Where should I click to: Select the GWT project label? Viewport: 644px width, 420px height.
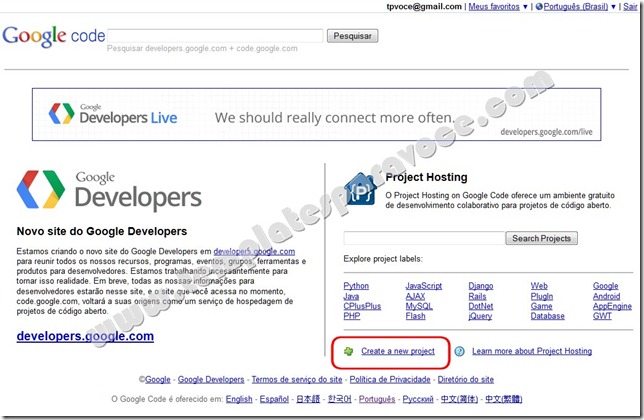[602, 316]
